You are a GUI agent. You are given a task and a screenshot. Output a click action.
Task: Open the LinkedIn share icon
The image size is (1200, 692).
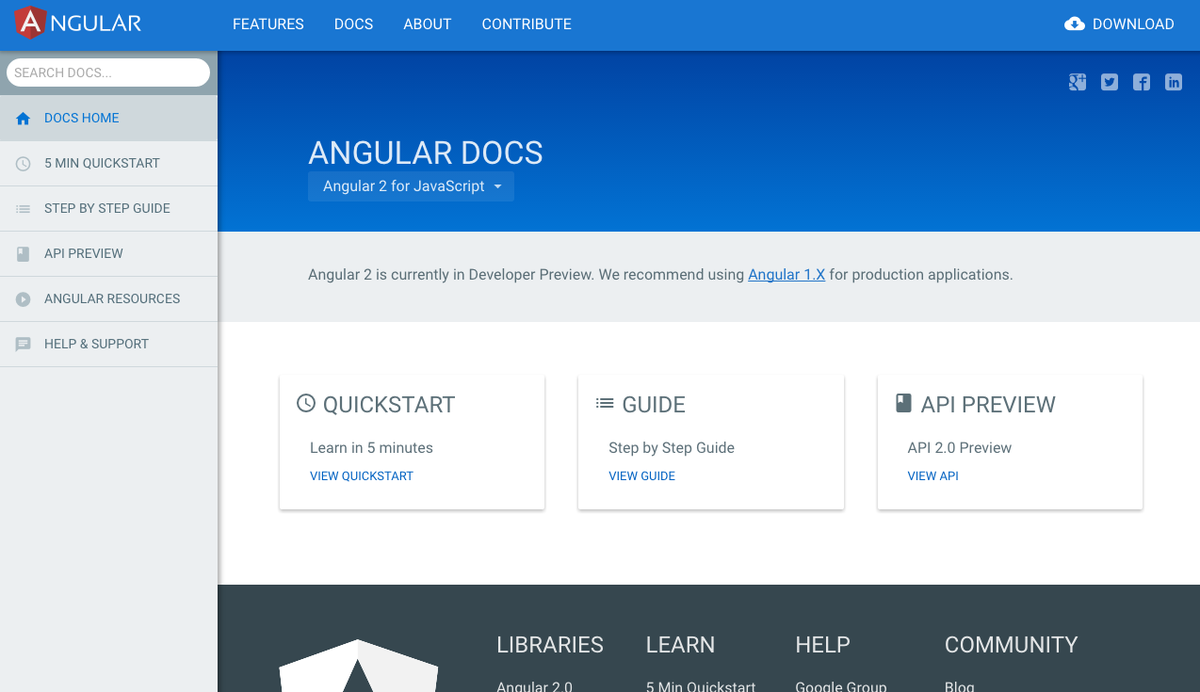tap(1173, 83)
